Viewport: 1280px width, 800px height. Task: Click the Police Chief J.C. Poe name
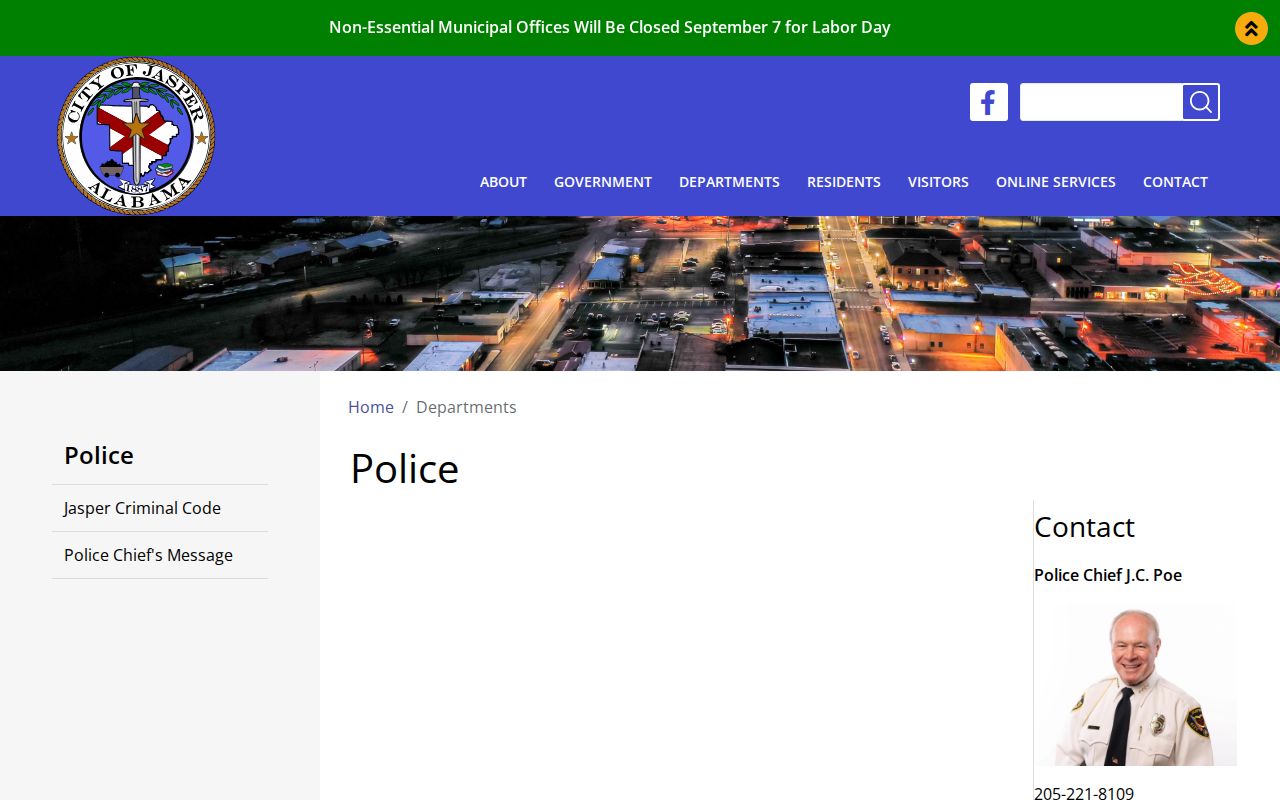pos(1108,575)
